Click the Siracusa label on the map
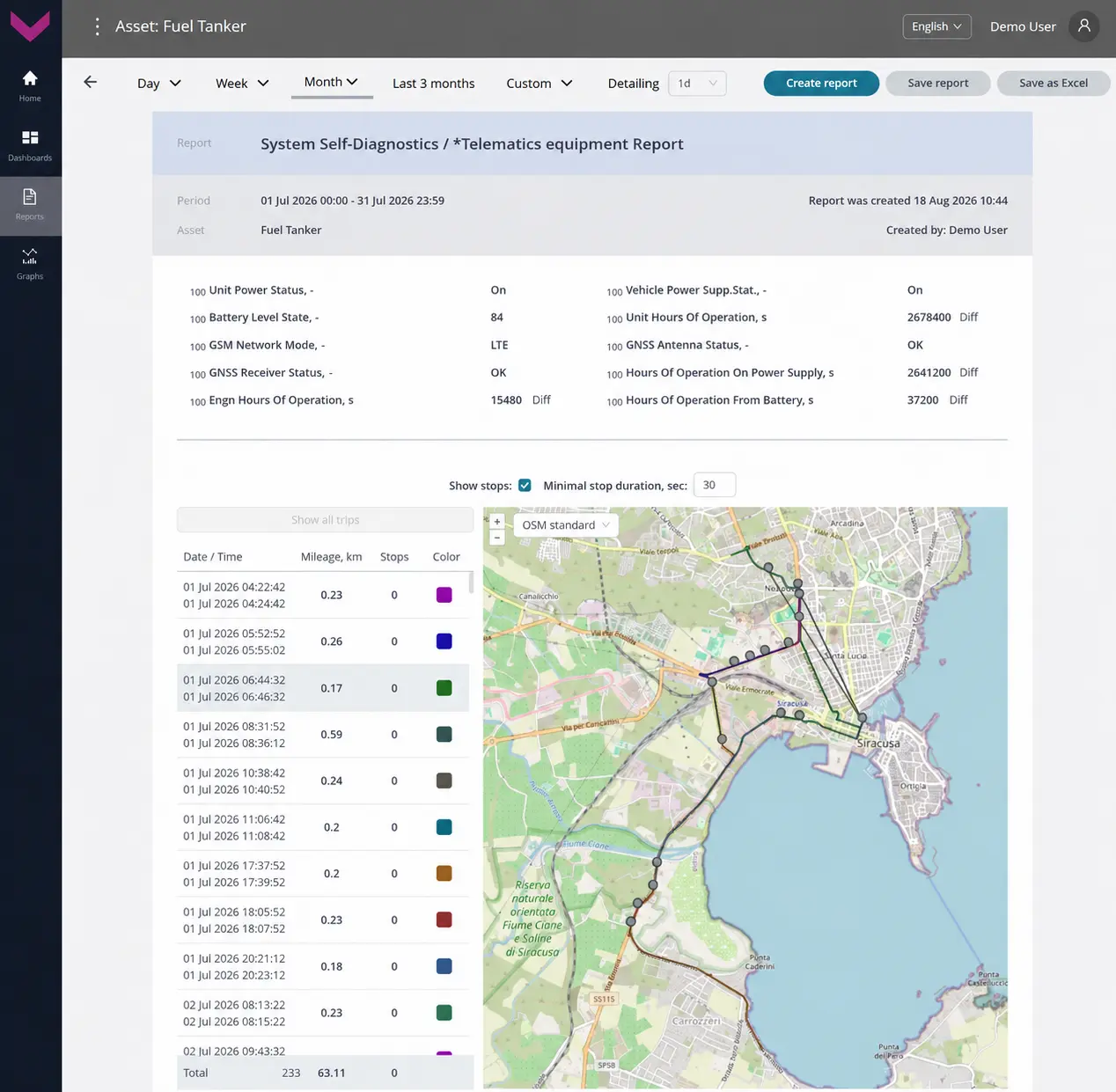The width and height of the screenshot is (1116, 1092). coord(878,744)
